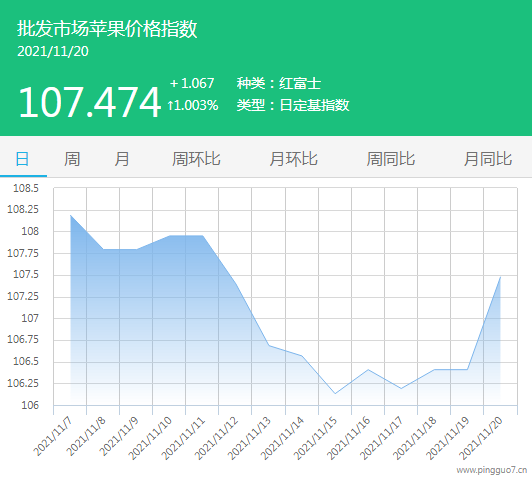Click the 2021/11/15 lowest data point
Screen dimensions: 532x480
[x=335, y=393]
